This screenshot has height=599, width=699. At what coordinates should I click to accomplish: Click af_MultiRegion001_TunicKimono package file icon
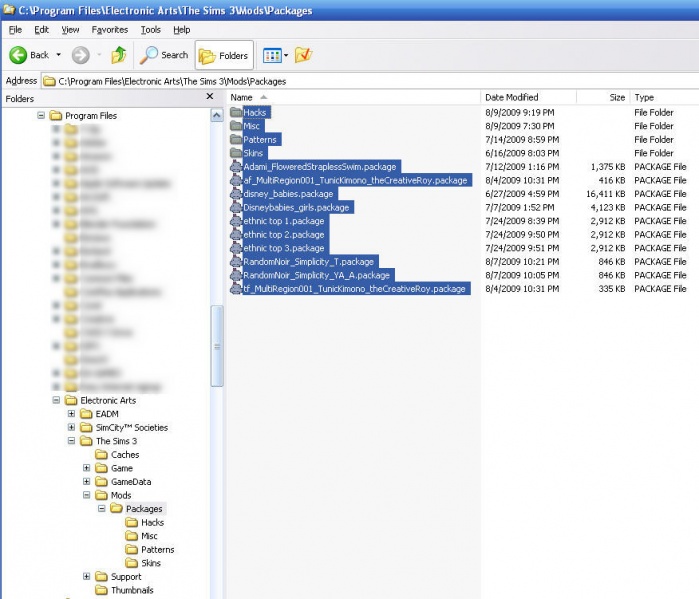pos(236,180)
